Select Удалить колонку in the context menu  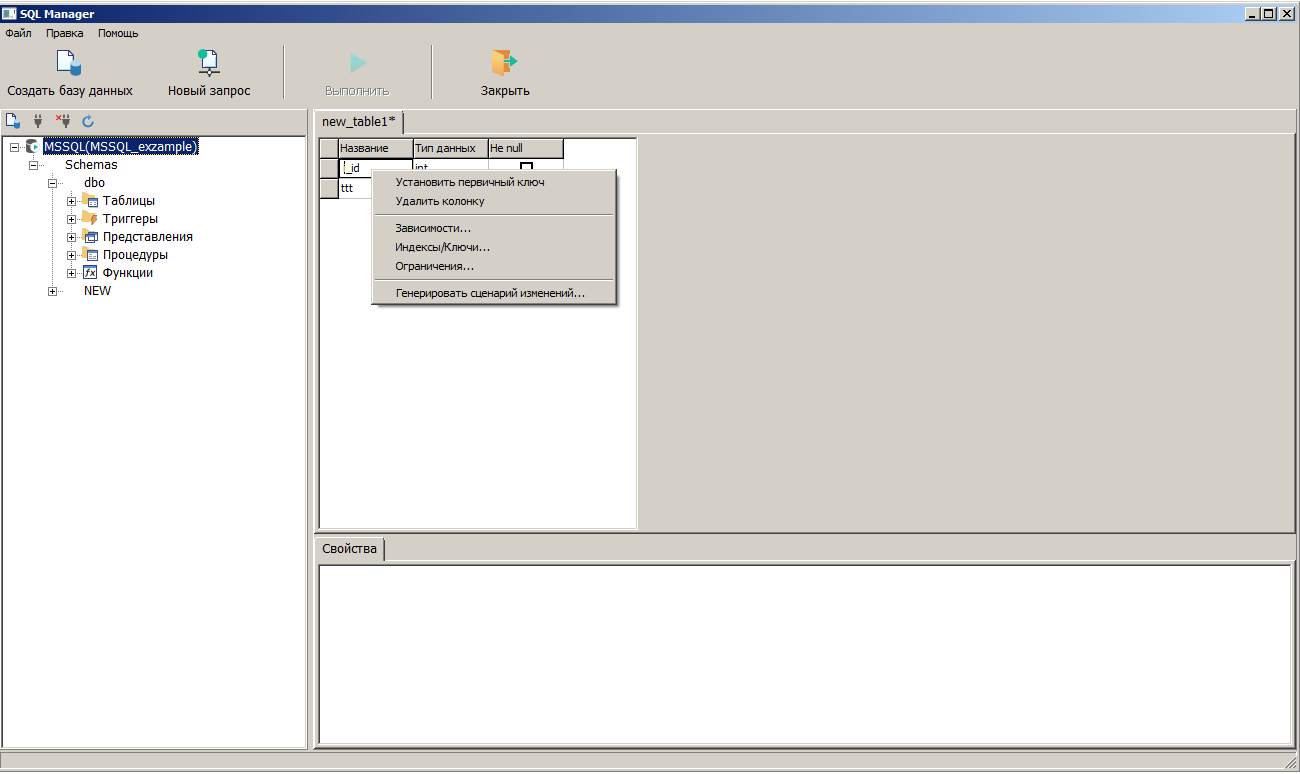(439, 201)
